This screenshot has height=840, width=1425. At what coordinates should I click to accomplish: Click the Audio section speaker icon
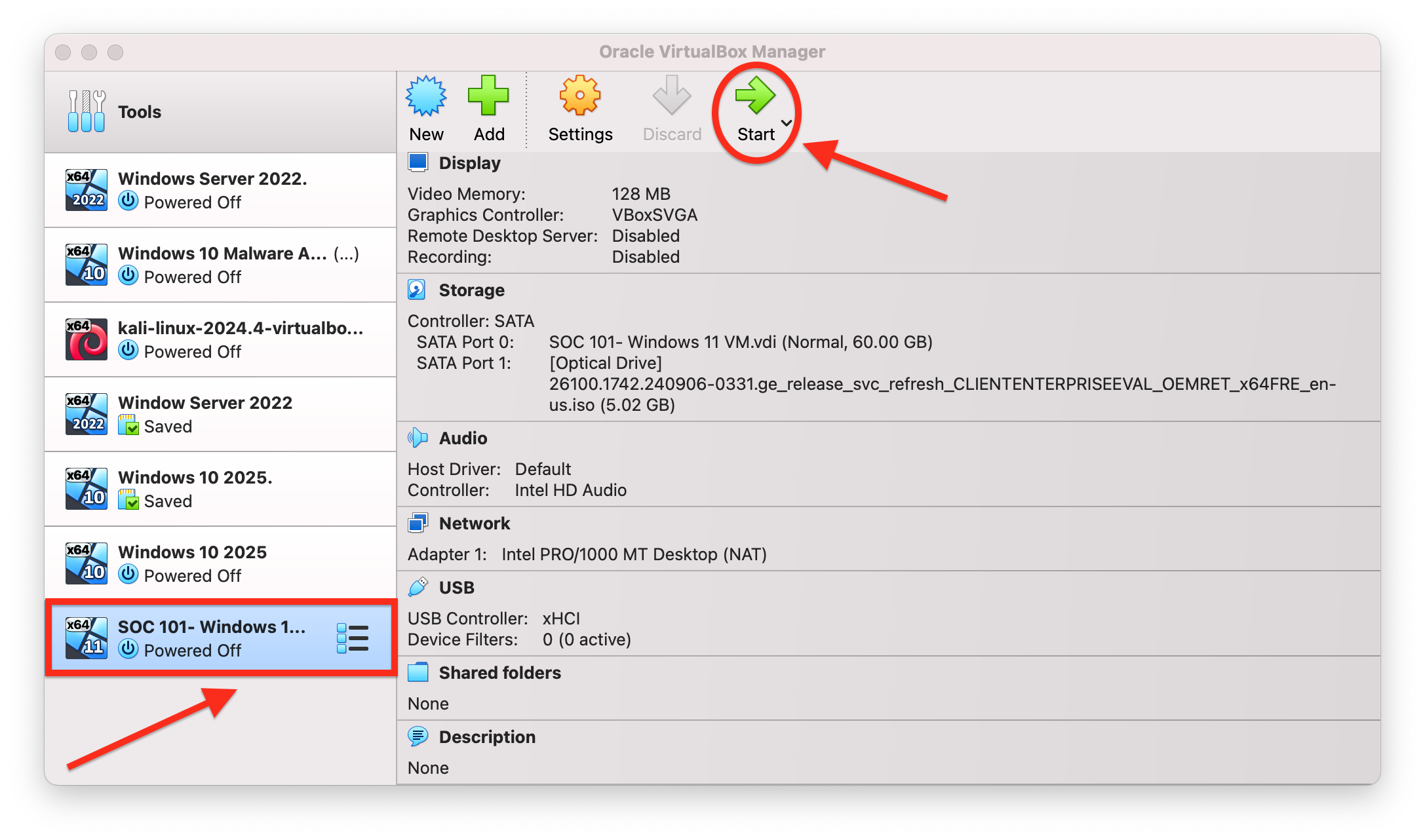418,438
